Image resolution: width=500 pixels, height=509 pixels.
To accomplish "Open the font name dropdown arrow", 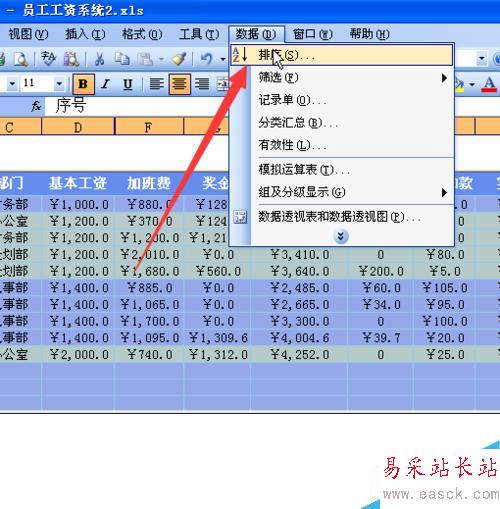I will (12, 83).
